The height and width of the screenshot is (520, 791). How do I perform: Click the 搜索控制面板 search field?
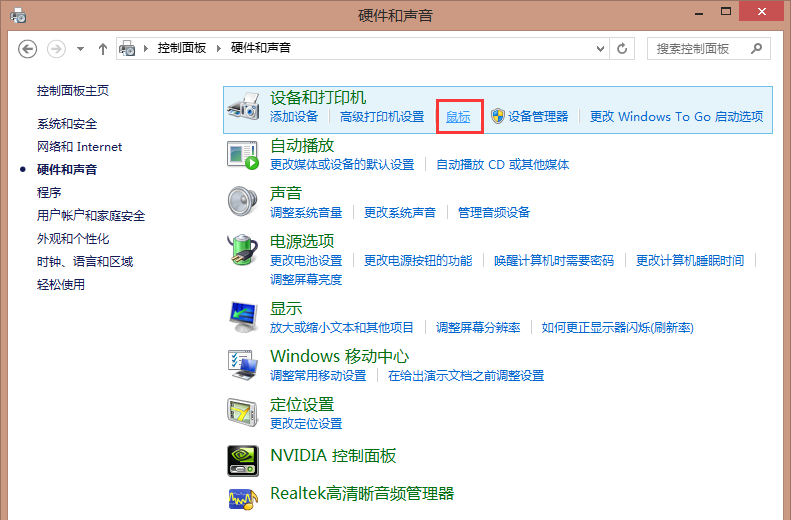click(x=700, y=48)
